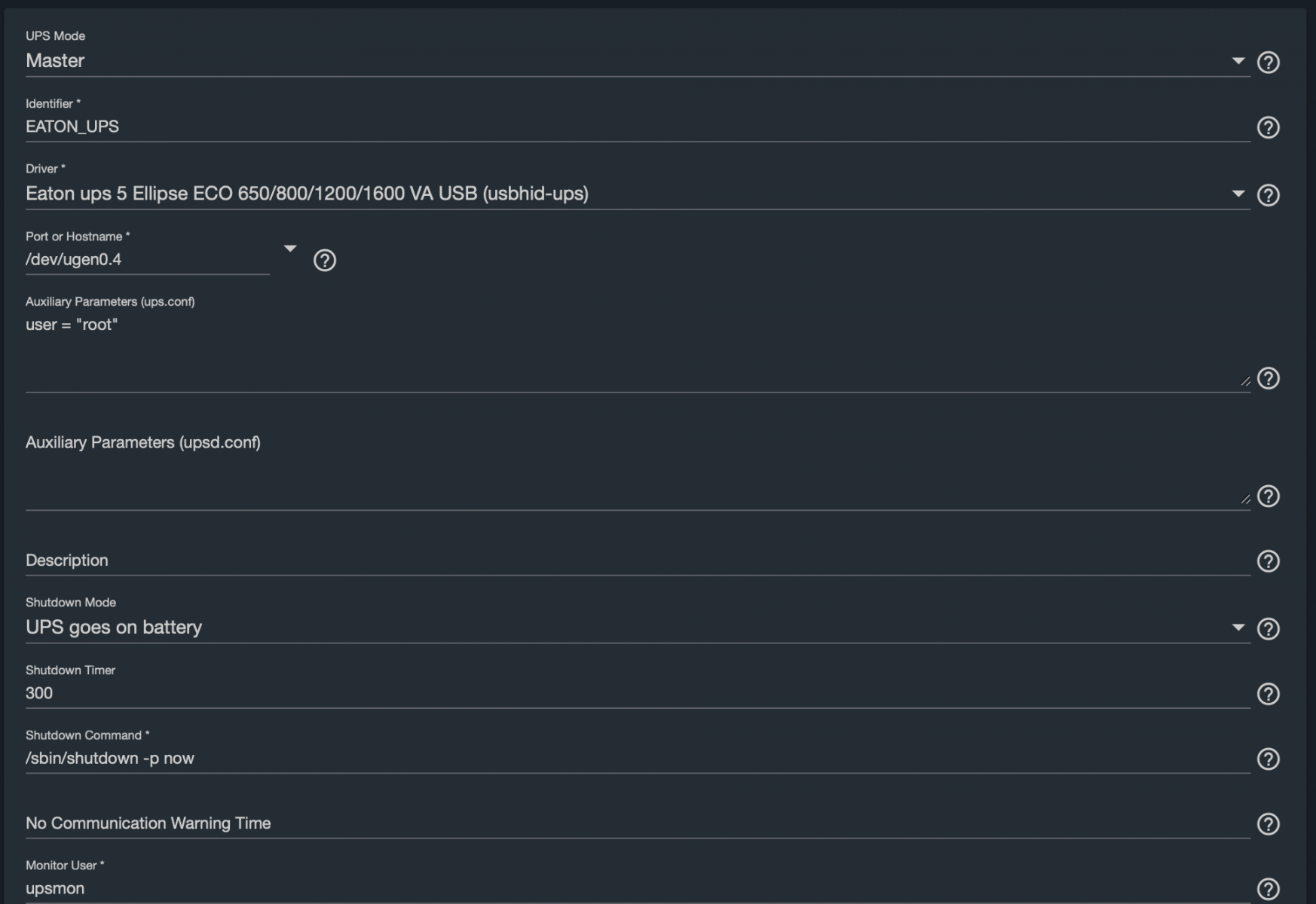Expand the Port or Hostname dropdown arrow
The image size is (1316, 904).
(x=290, y=249)
